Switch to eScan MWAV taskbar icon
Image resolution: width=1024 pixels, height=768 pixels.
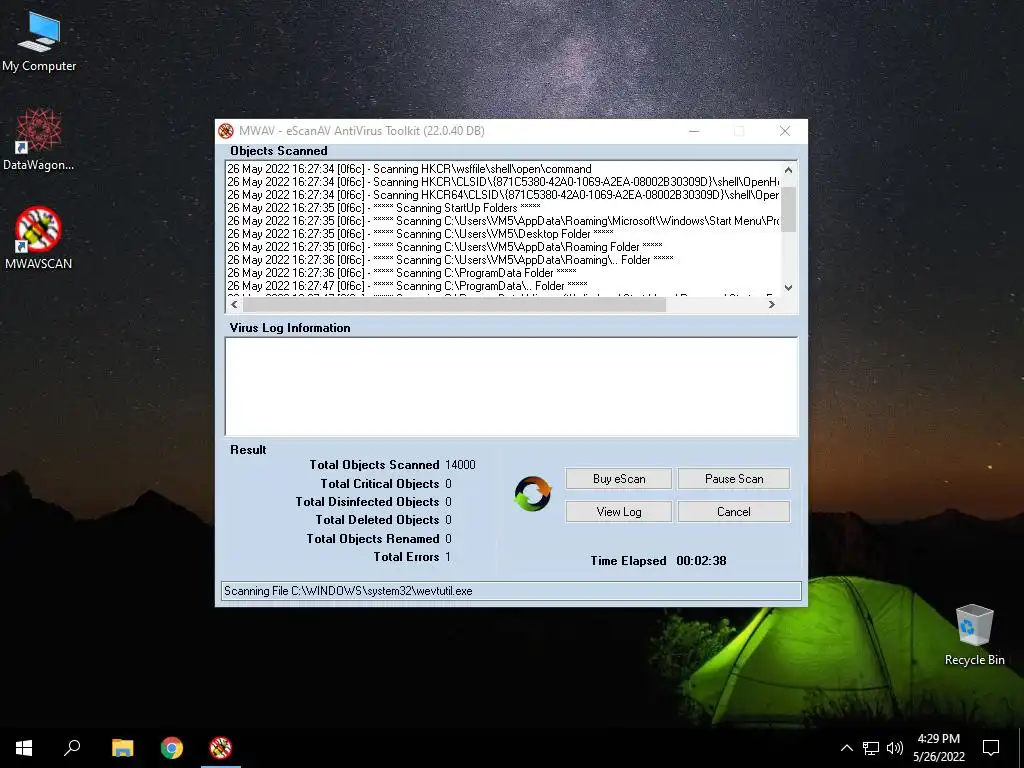coord(221,748)
